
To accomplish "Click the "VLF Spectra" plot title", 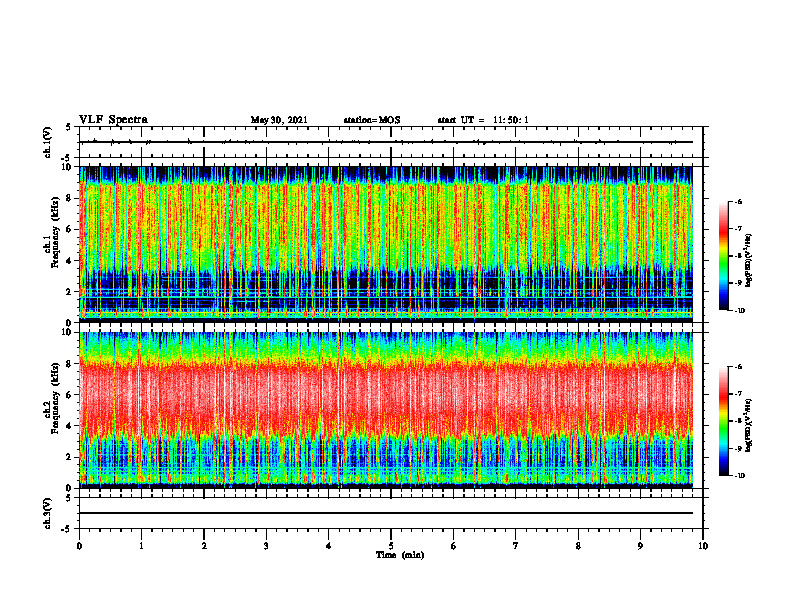I will 113,120.
